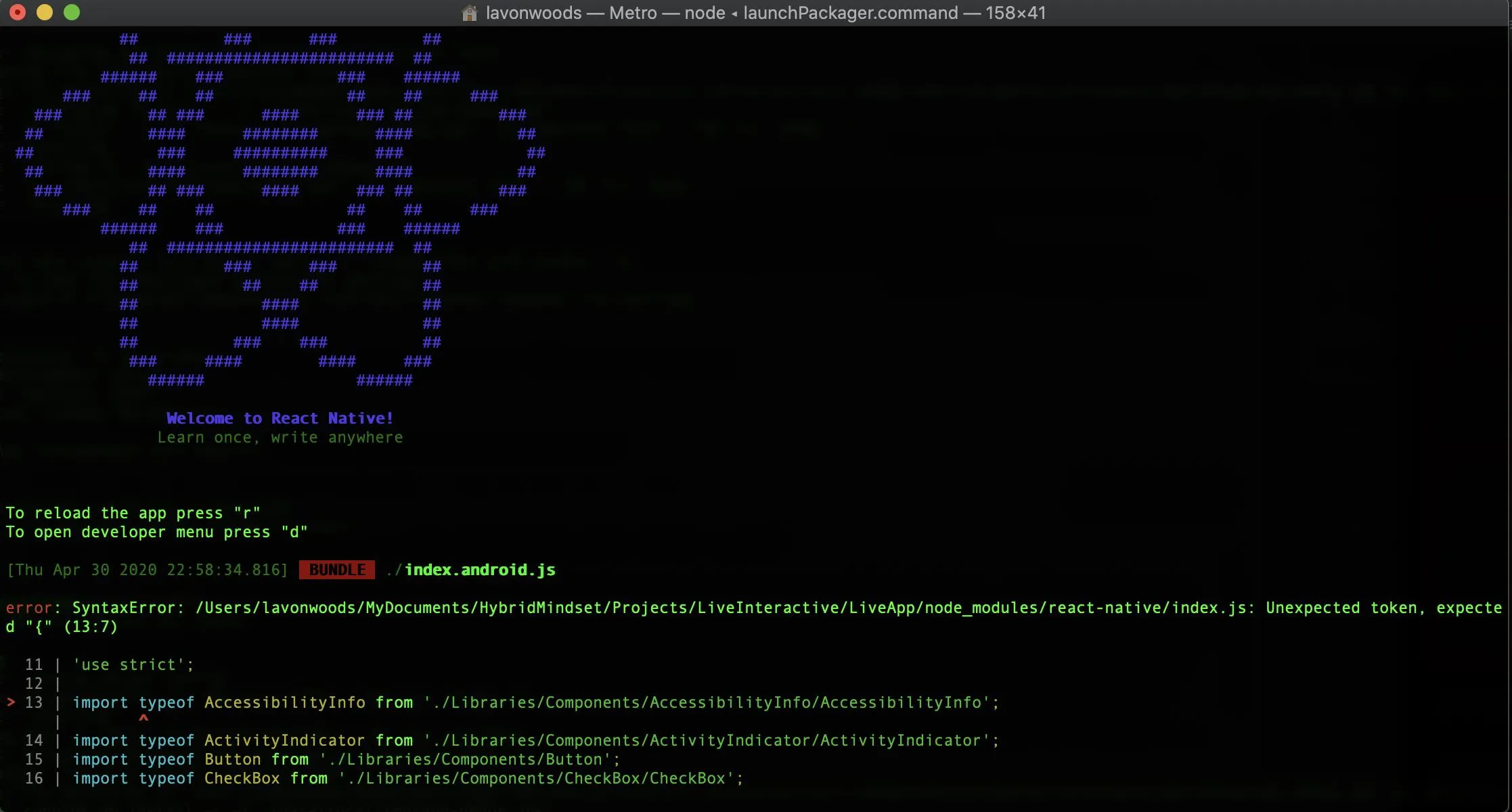Click the red arrow beside line 13

coord(11,702)
